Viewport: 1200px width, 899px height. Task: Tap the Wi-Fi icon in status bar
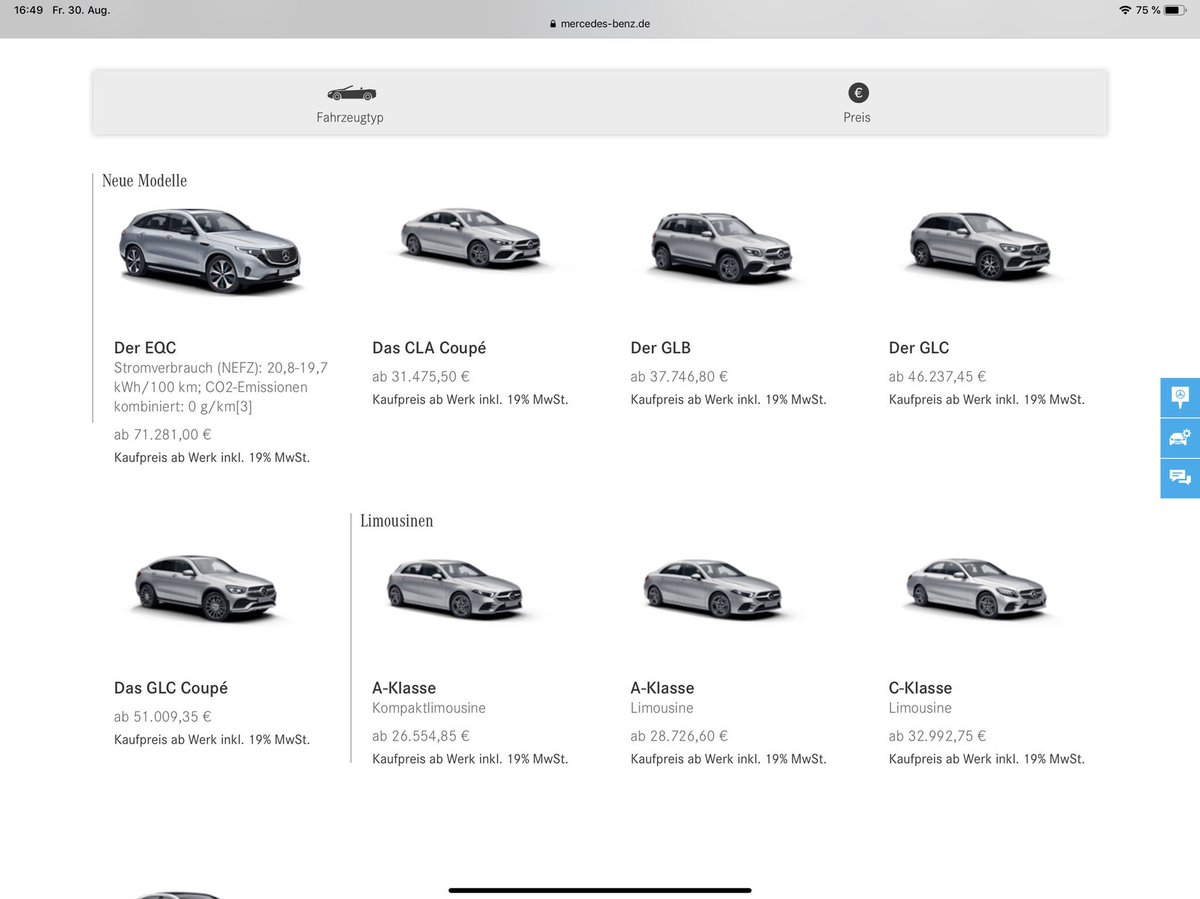(x=1125, y=10)
